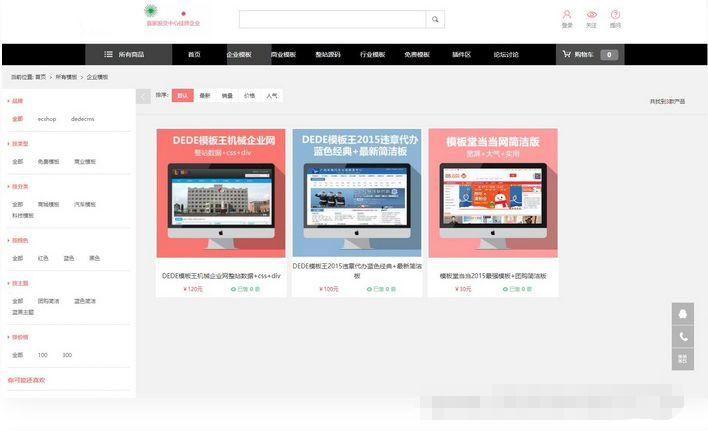Open the 模板堂当当网简洁版 product thumbnail
Screen dimensions: 708x431
click(x=493, y=193)
